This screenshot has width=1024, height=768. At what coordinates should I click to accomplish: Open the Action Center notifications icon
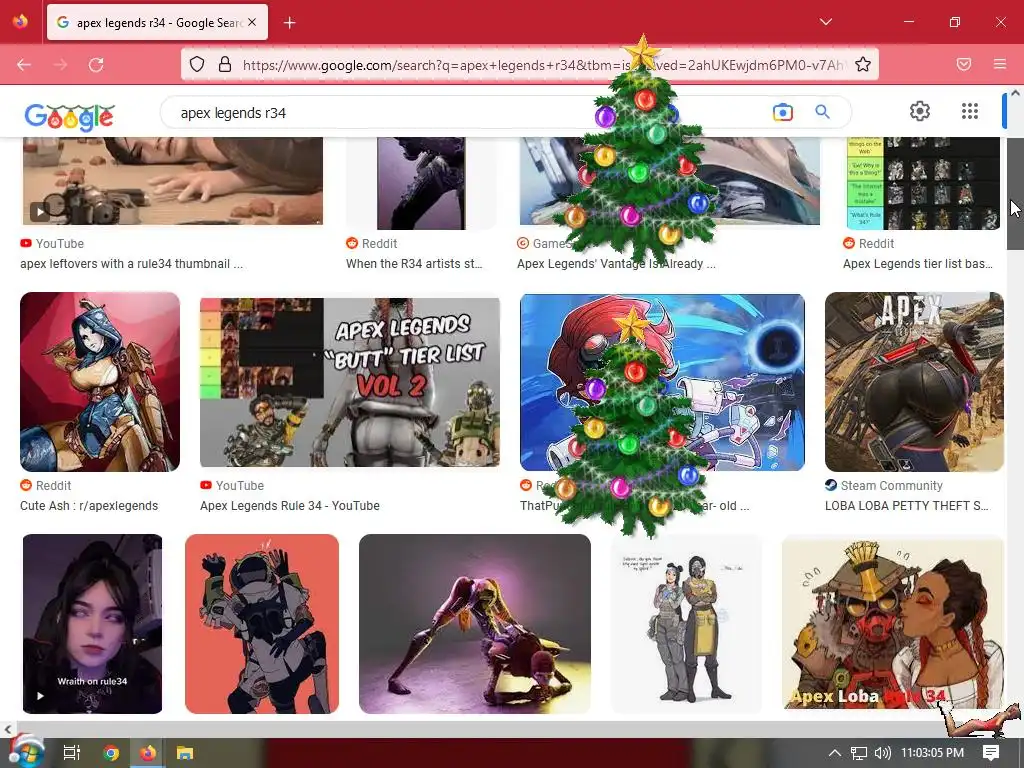click(991, 752)
